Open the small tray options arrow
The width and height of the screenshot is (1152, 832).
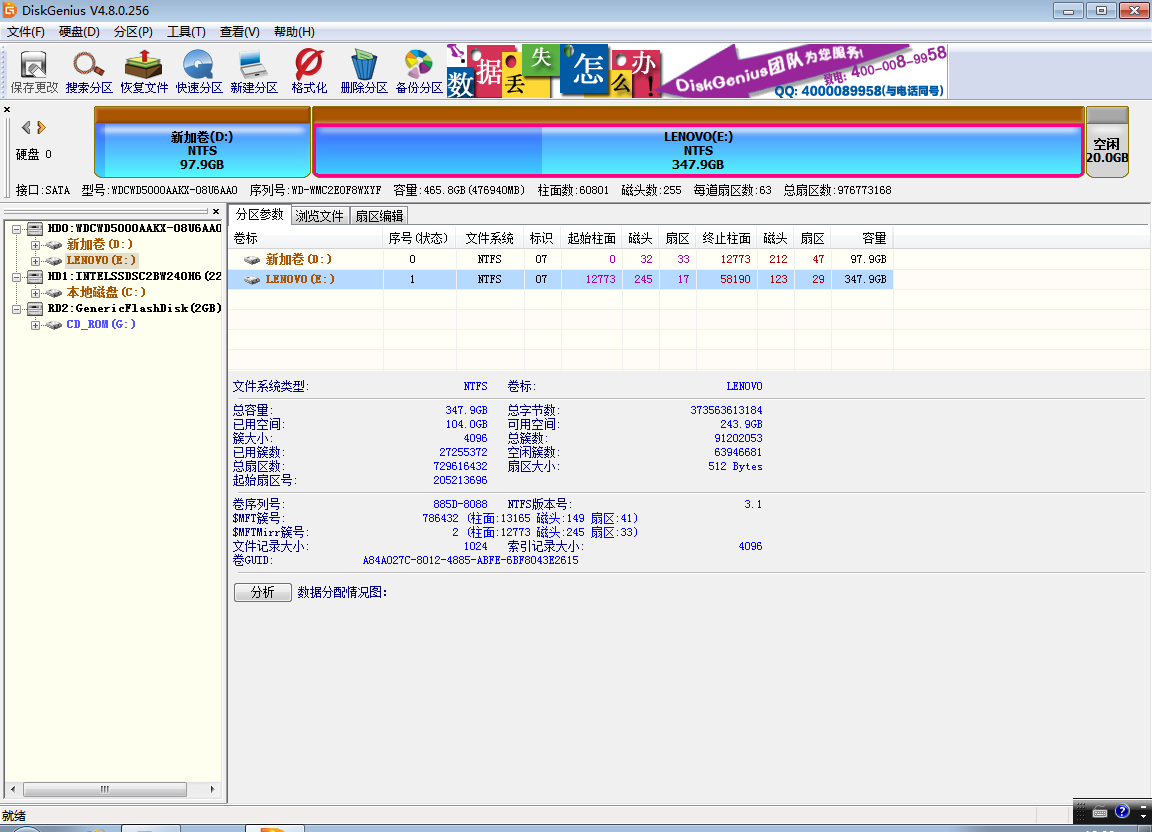pyautogui.click(x=1143, y=815)
